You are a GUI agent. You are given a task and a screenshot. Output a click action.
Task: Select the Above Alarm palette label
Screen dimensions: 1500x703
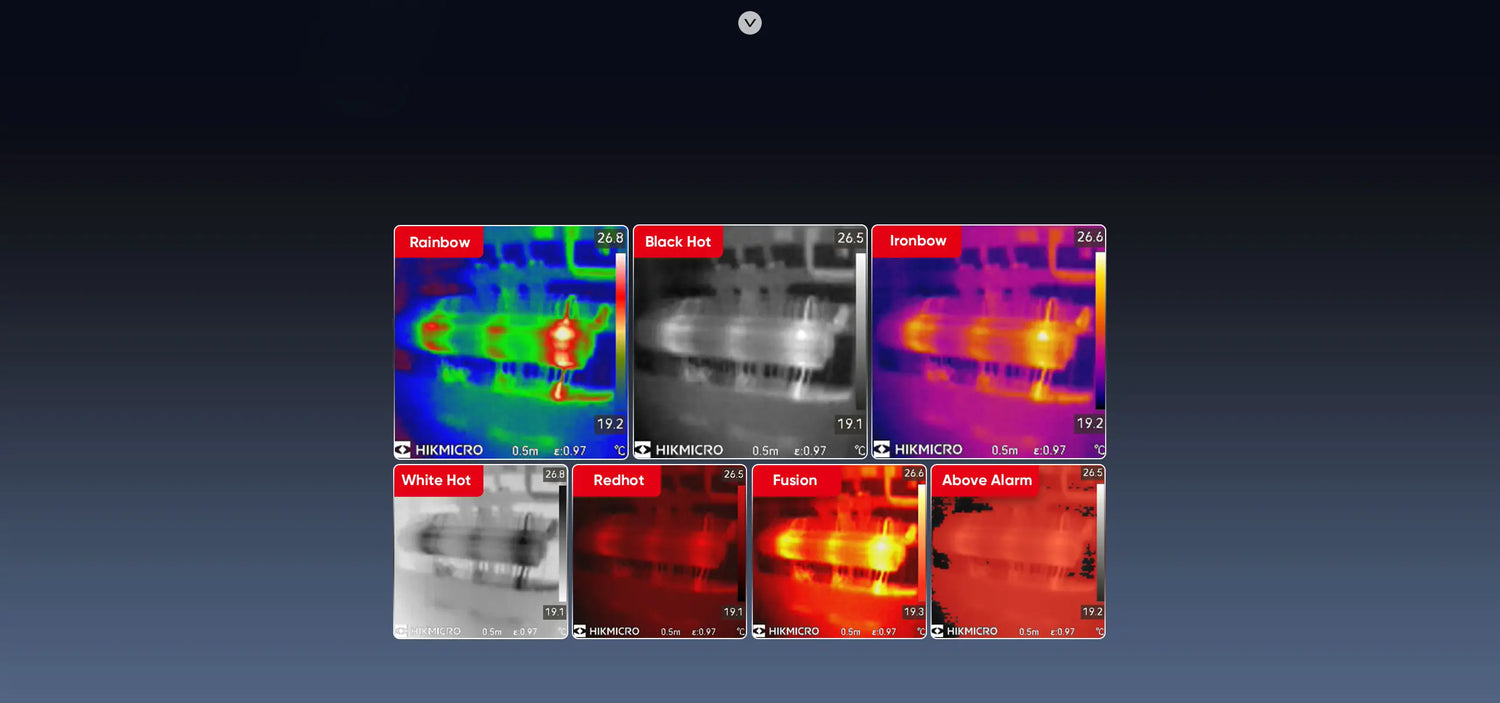click(x=986, y=480)
